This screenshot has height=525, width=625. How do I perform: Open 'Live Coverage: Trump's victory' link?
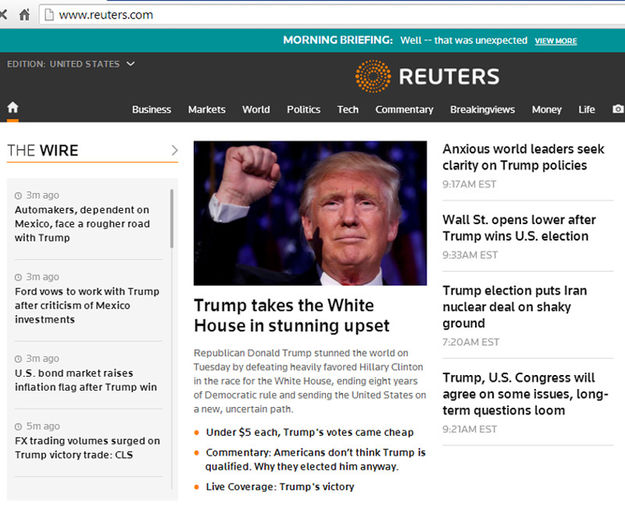pyautogui.click(x=280, y=487)
